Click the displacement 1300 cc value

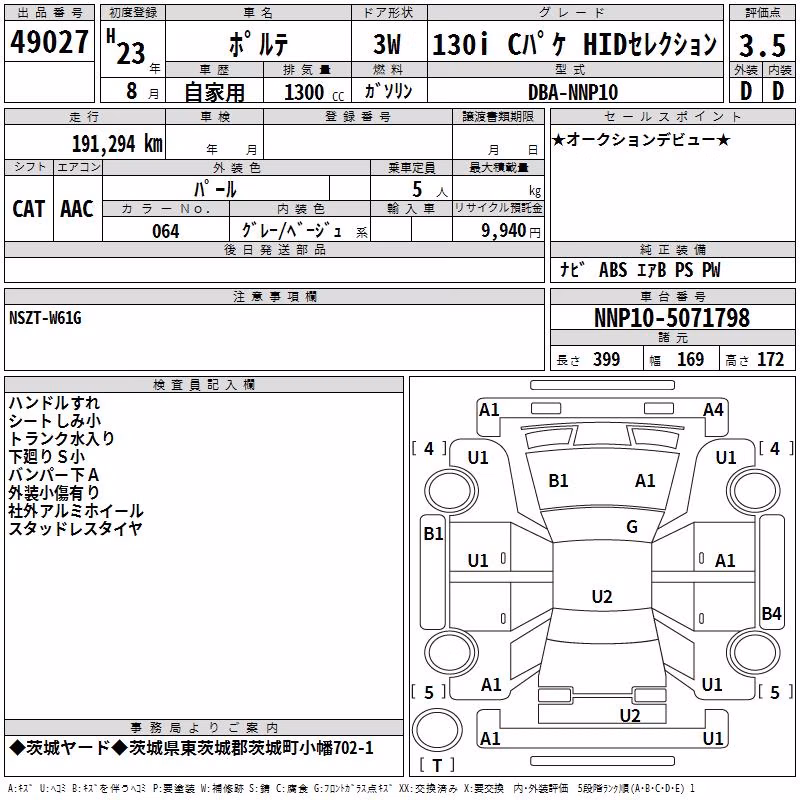pyautogui.click(x=314, y=92)
